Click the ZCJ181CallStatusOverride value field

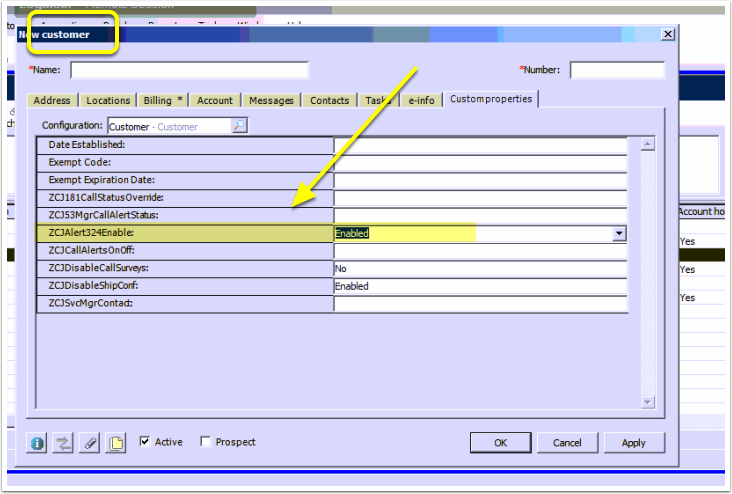pos(481,198)
